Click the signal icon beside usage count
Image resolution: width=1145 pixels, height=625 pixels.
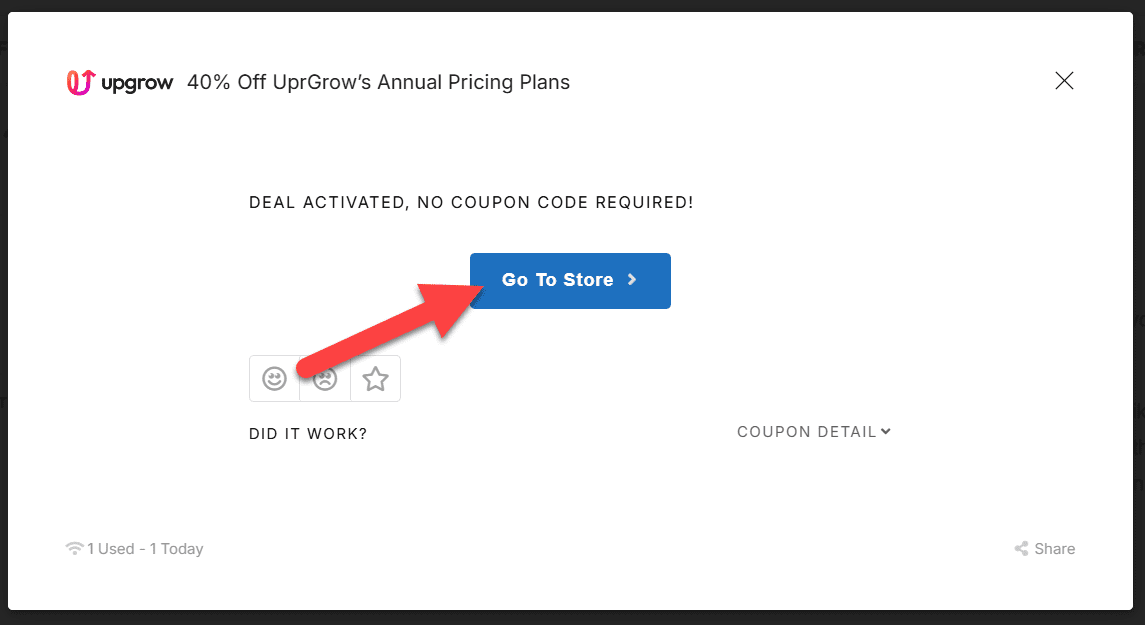pos(73,548)
